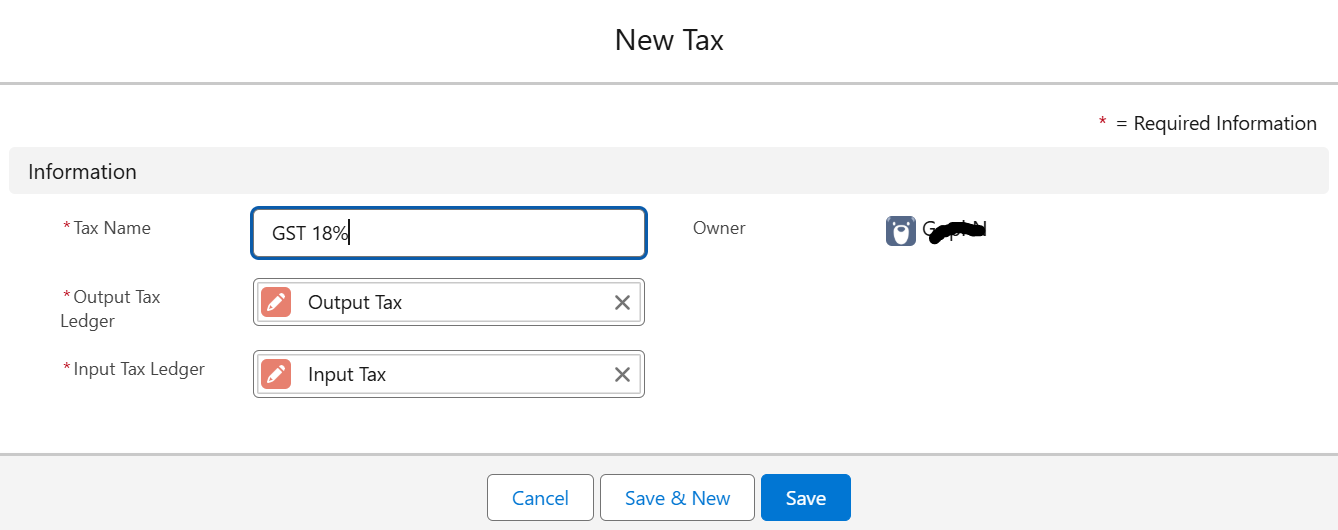Image resolution: width=1338 pixels, height=530 pixels.
Task: Select the Output Tax pill text
Action: pyautogui.click(x=355, y=302)
